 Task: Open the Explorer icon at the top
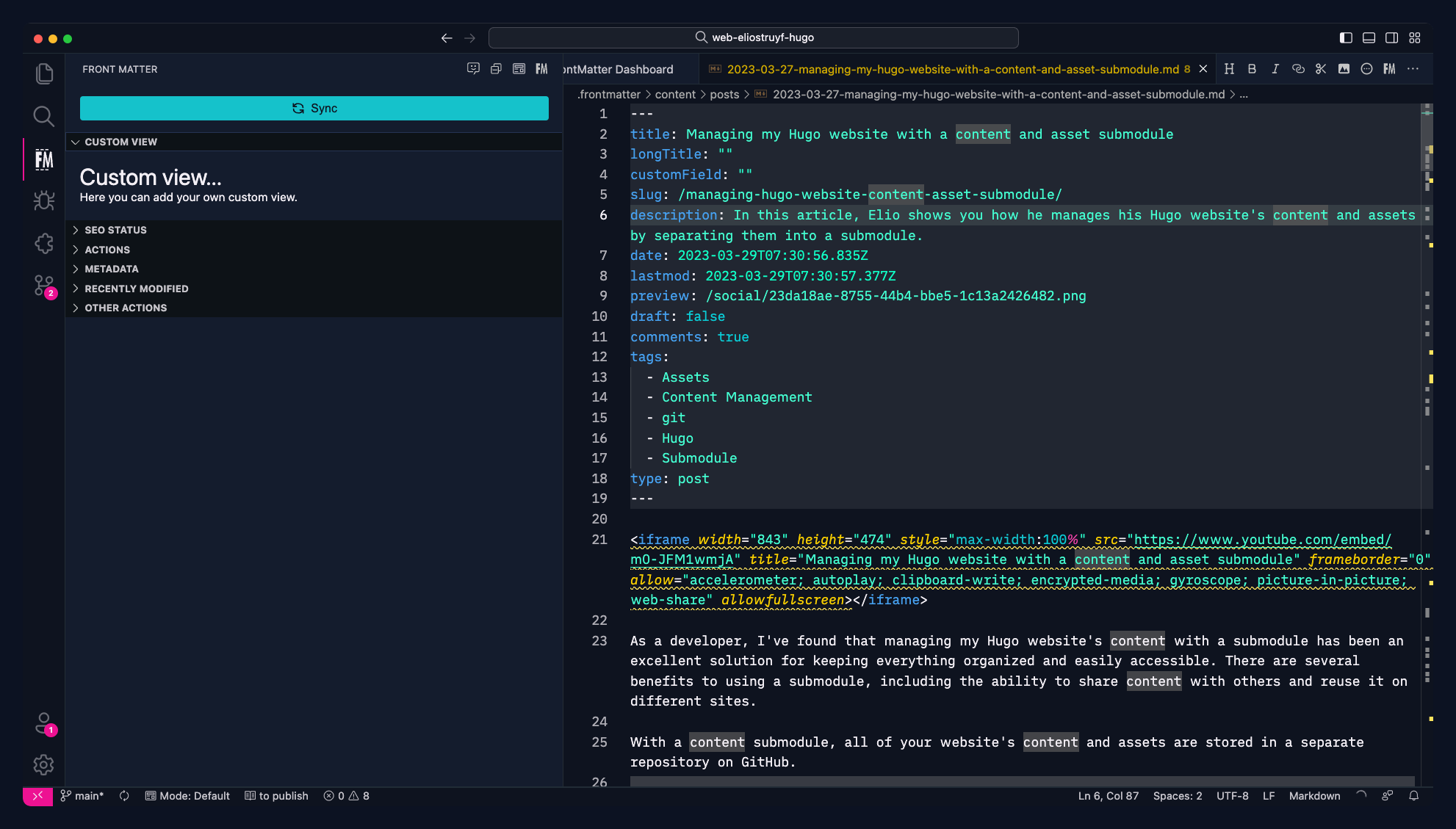(43, 73)
